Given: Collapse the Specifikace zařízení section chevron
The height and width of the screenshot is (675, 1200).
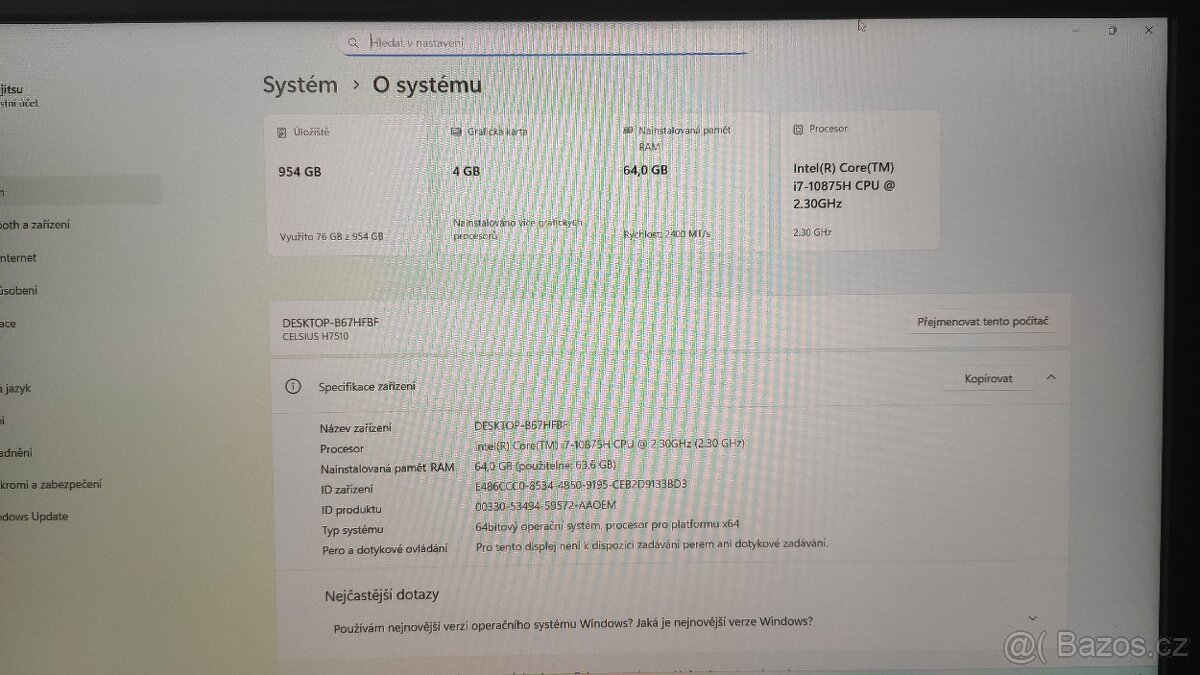Looking at the screenshot, I should point(1049,379).
